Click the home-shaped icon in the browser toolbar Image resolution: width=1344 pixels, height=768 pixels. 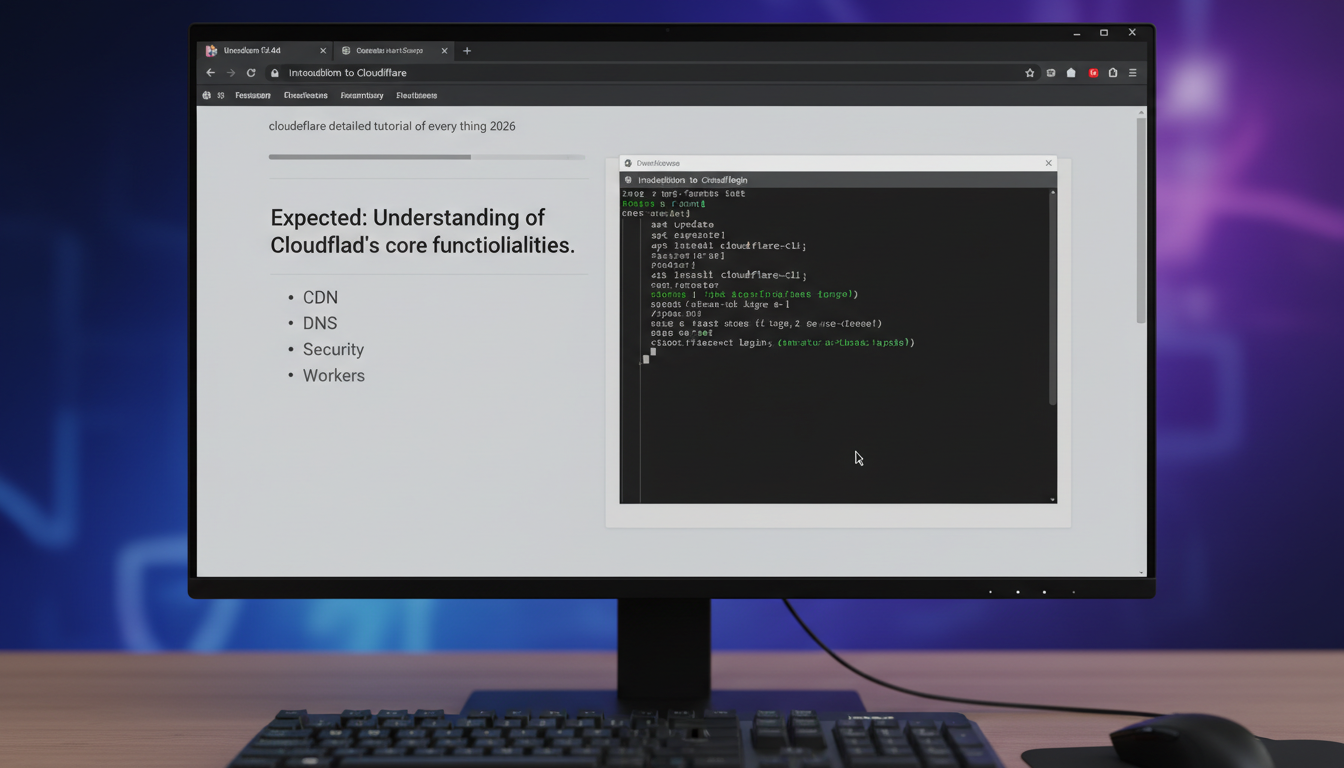(1071, 73)
